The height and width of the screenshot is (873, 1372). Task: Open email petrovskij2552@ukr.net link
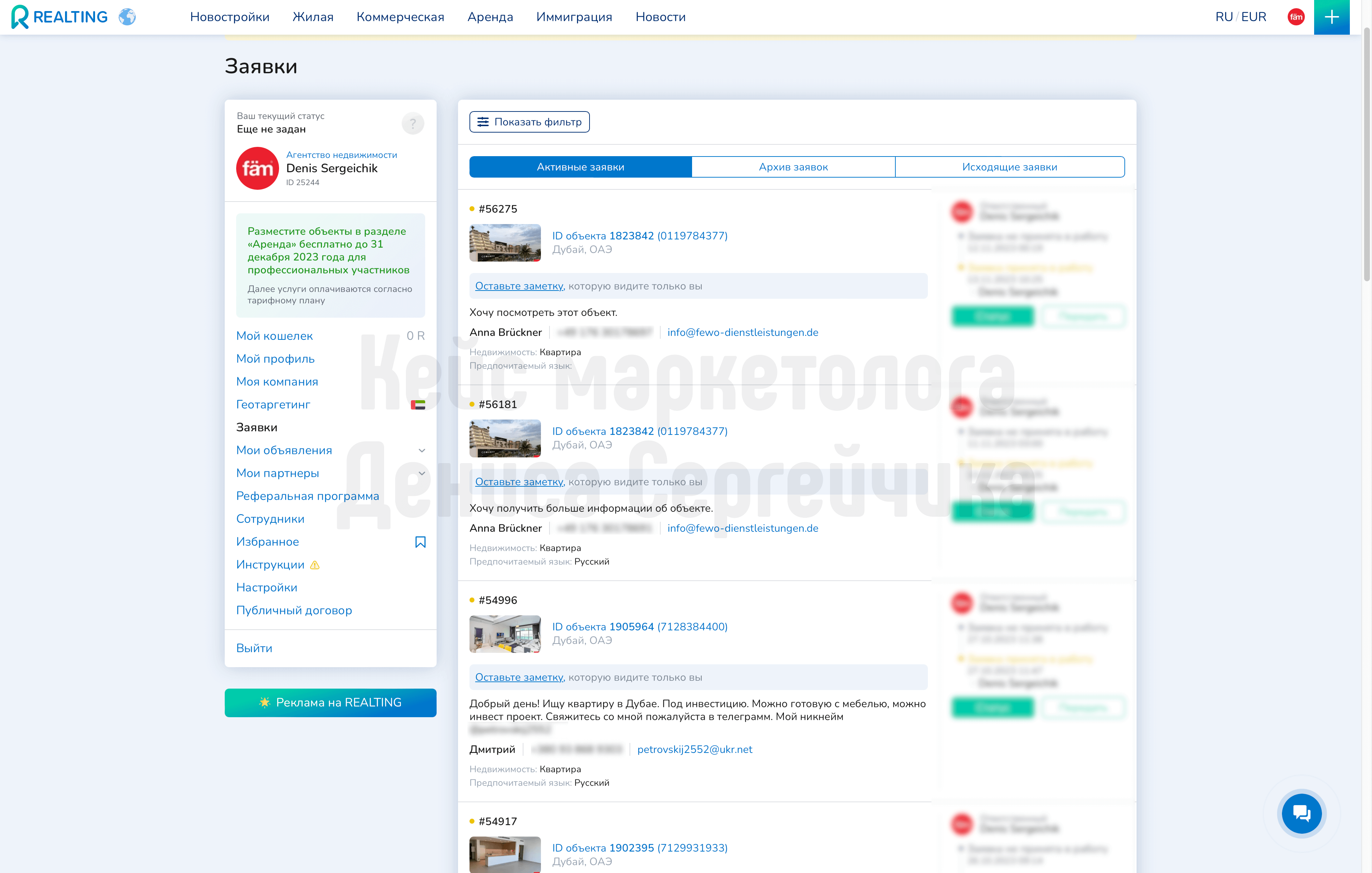(695, 749)
